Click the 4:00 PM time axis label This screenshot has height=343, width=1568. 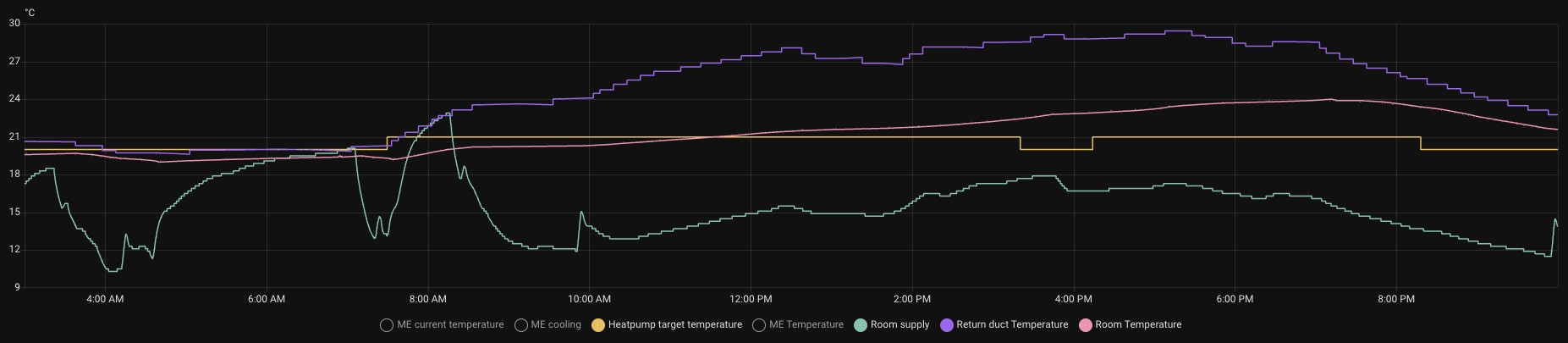1073,299
